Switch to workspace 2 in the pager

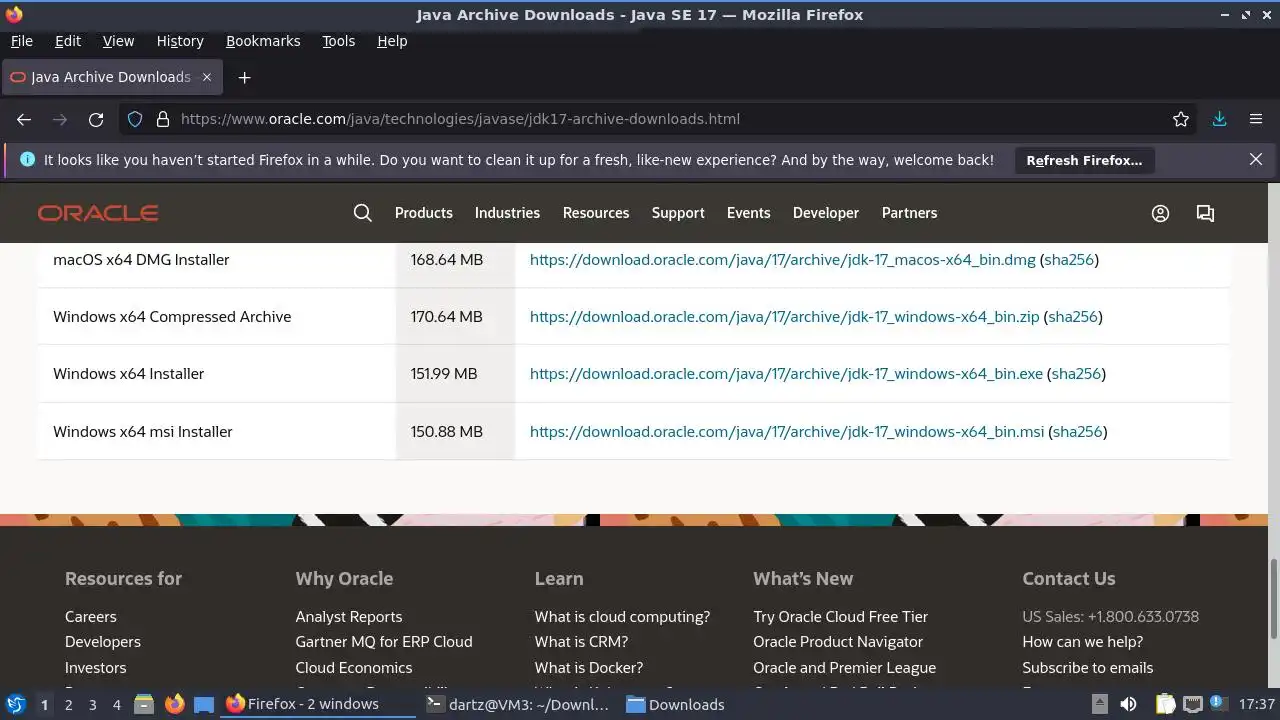(68, 705)
